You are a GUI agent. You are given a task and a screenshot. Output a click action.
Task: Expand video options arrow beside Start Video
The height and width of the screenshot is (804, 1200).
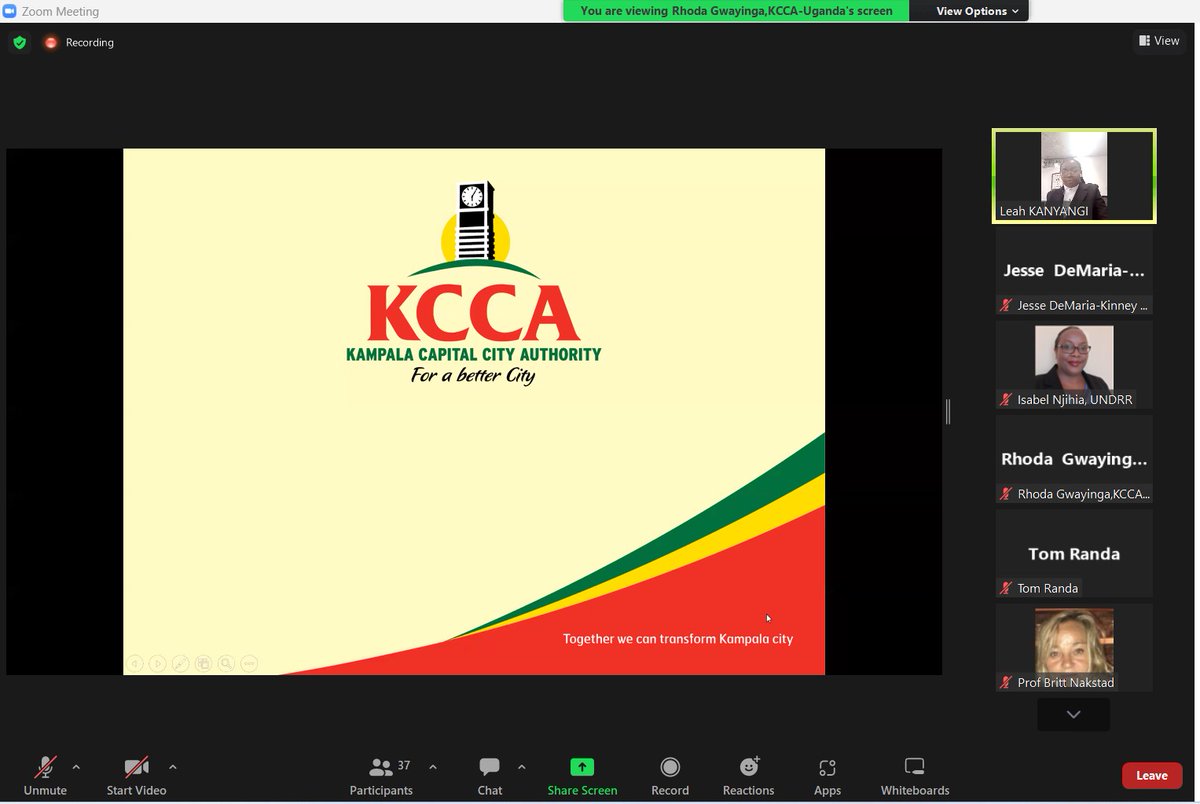172,767
